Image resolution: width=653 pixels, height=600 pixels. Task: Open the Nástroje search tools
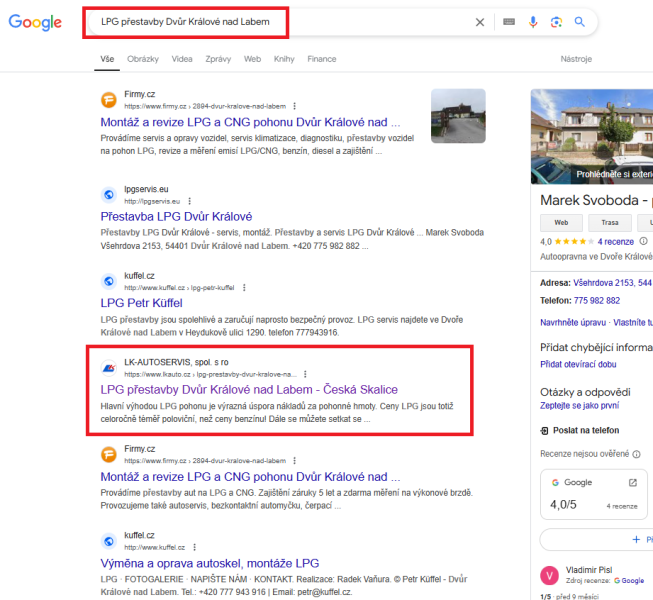click(x=576, y=59)
